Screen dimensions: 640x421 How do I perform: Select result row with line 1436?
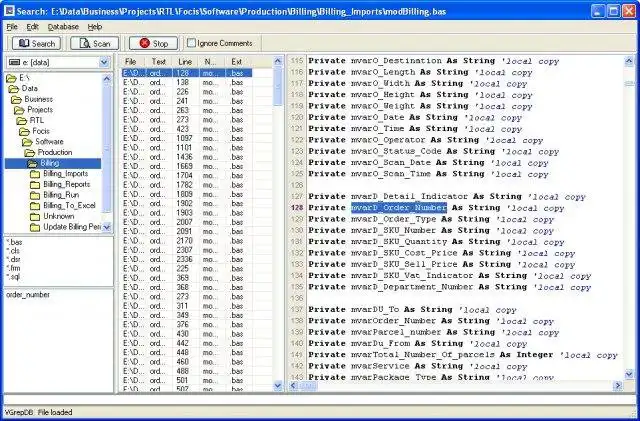pos(187,157)
